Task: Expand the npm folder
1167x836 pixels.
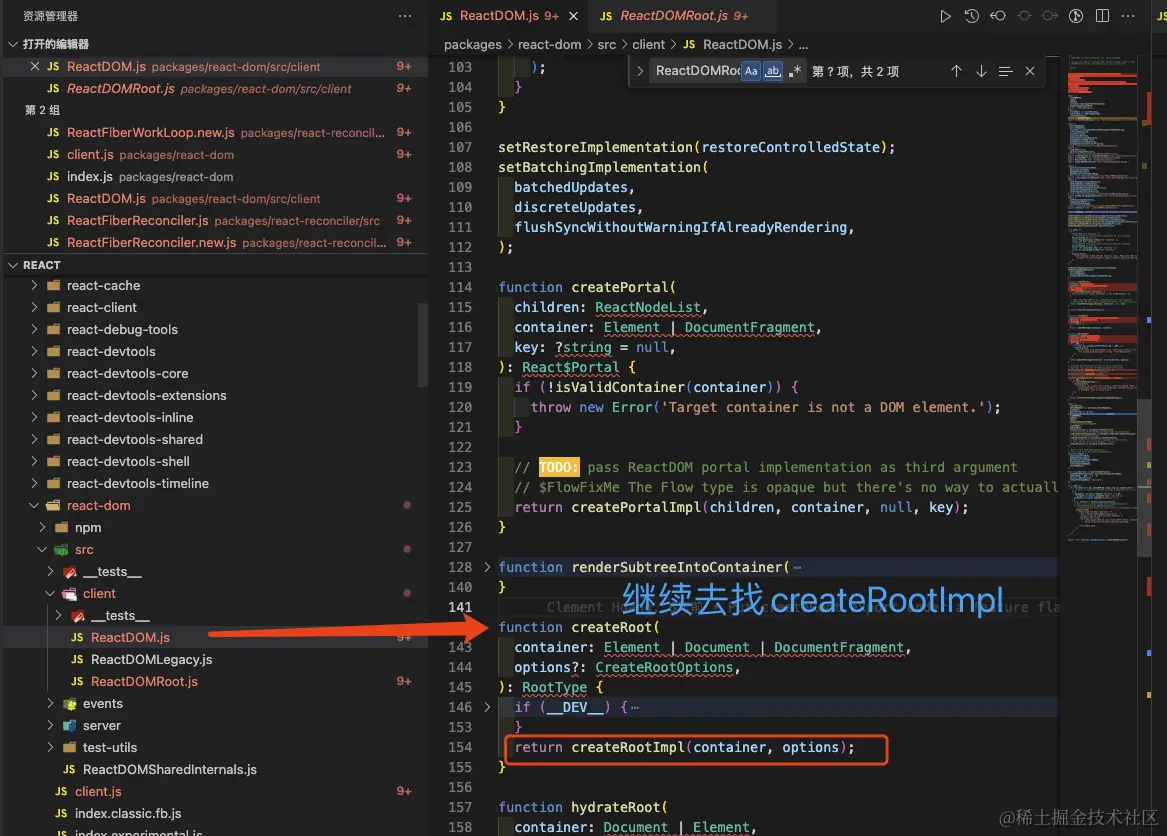Action: (42, 527)
